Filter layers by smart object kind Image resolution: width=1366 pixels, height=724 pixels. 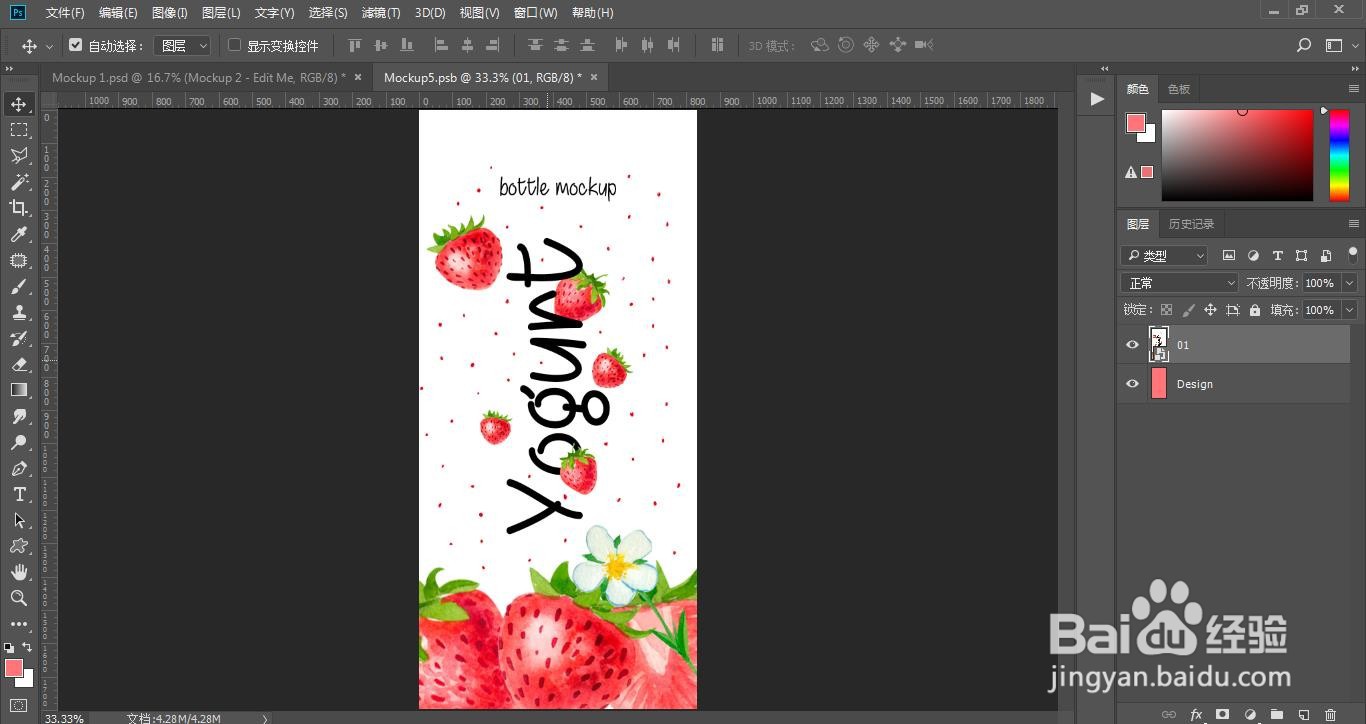[x=1326, y=256]
